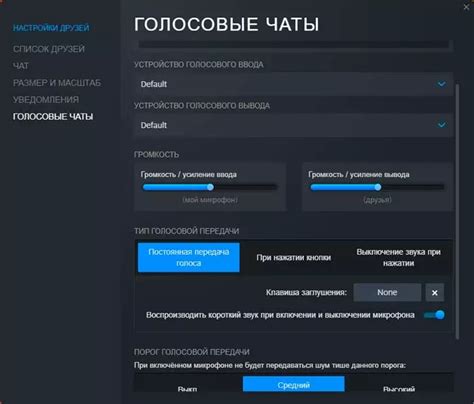Click Устройство голосового ввода label
This screenshot has height=404, width=474.
[199, 65]
